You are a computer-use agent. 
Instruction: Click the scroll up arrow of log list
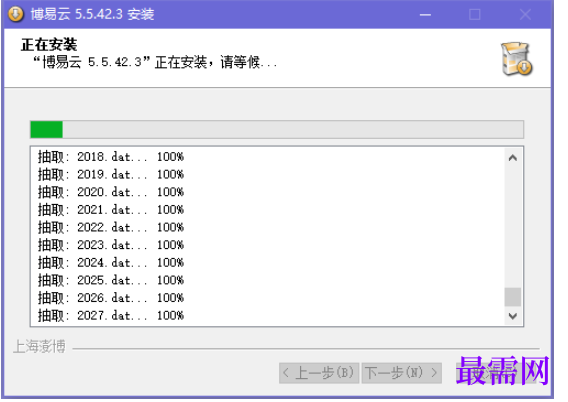(513, 158)
